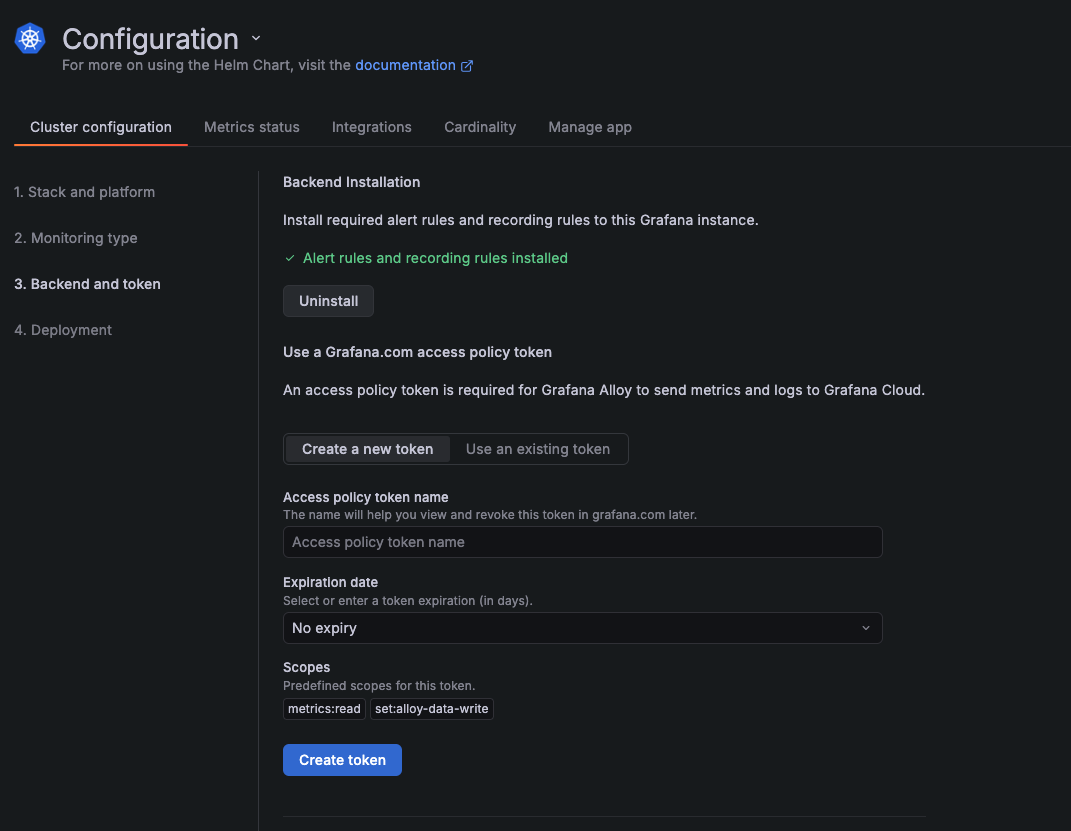Select the Cluster configuration tab
1071x831 pixels.
point(101,127)
